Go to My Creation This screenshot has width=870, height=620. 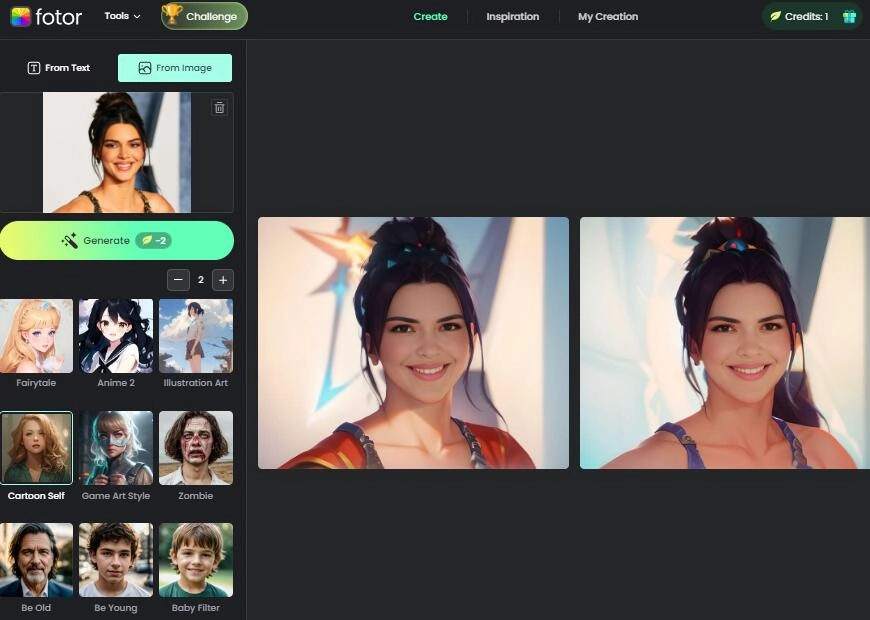(607, 16)
